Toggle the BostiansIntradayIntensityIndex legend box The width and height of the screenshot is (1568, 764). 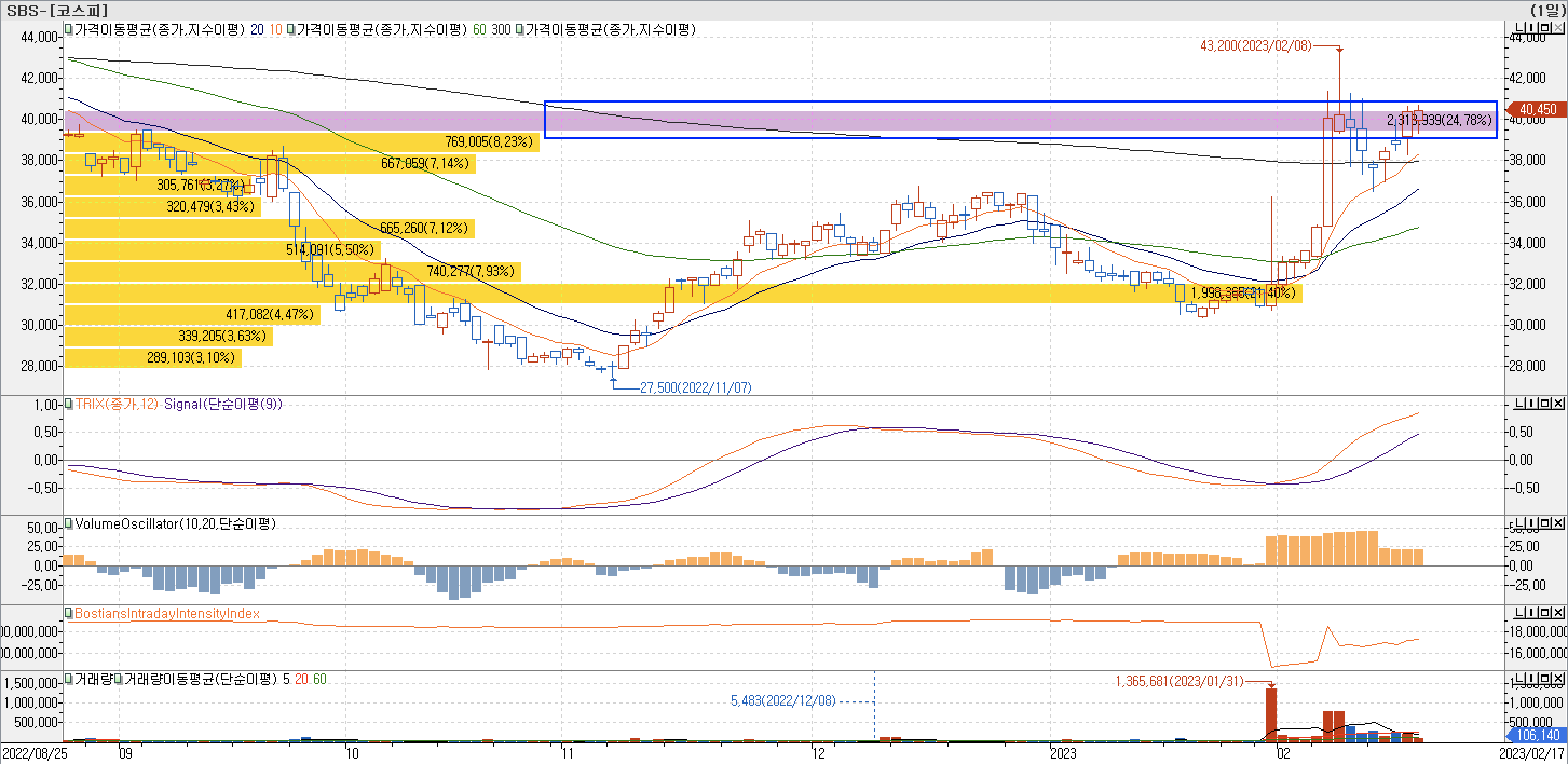pos(69,612)
